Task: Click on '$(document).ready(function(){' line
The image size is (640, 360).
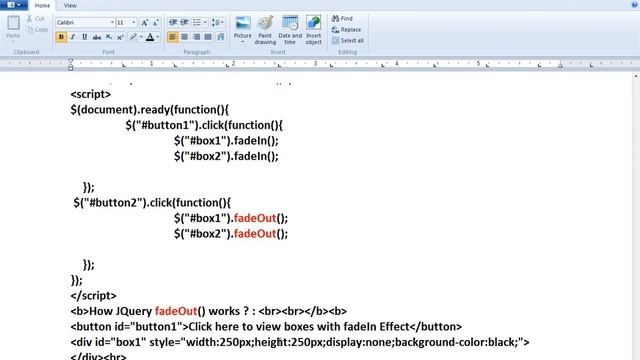Action: [x=150, y=110]
